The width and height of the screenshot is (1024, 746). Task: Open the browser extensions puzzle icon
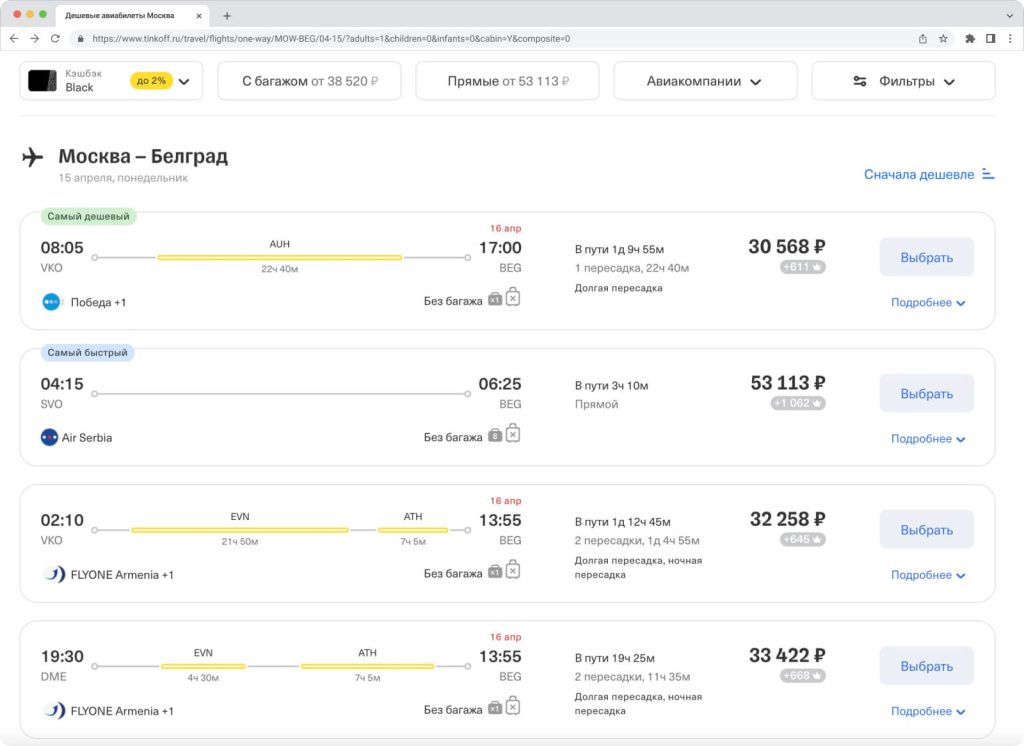pos(970,39)
